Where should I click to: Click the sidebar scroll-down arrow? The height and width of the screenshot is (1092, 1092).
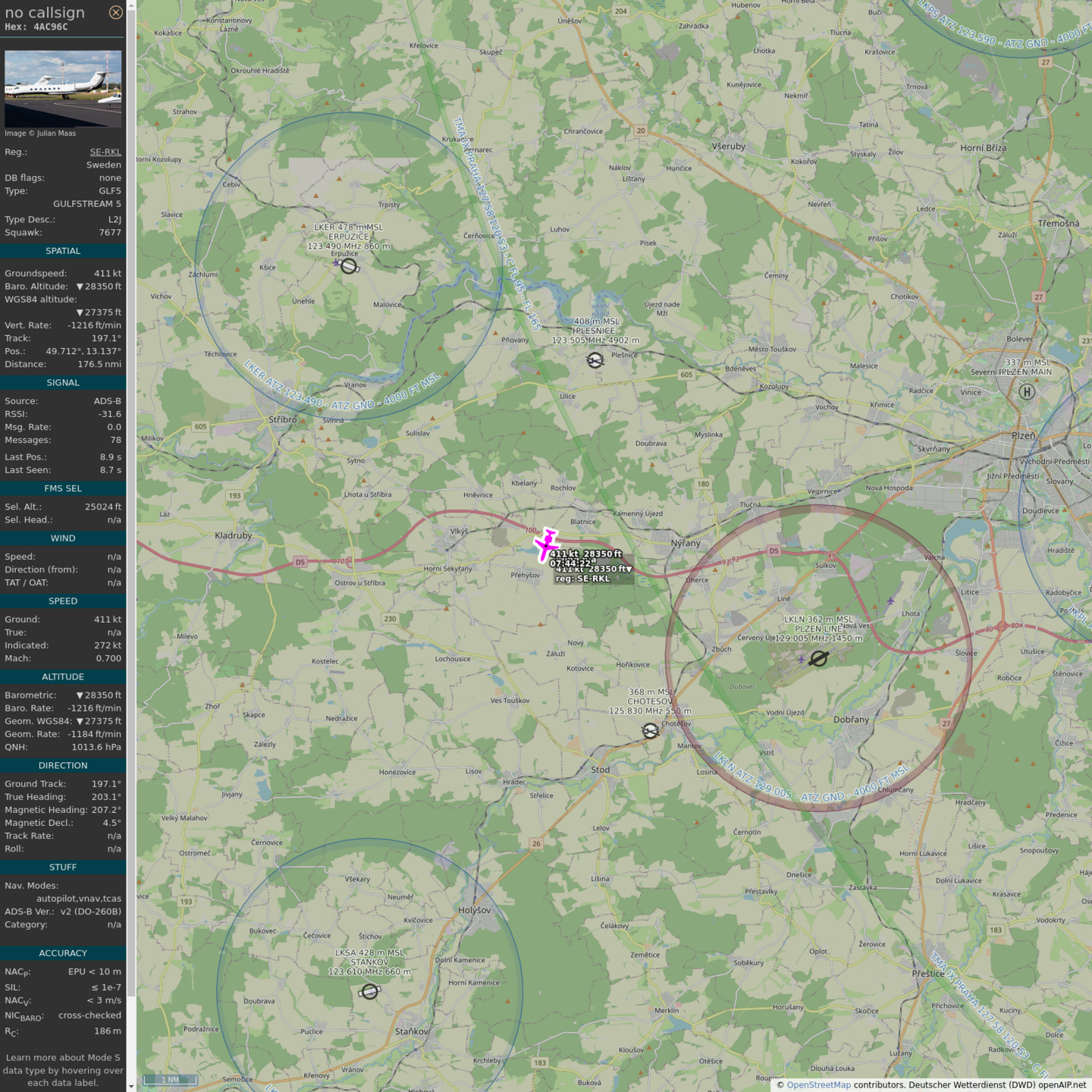[x=131, y=1087]
